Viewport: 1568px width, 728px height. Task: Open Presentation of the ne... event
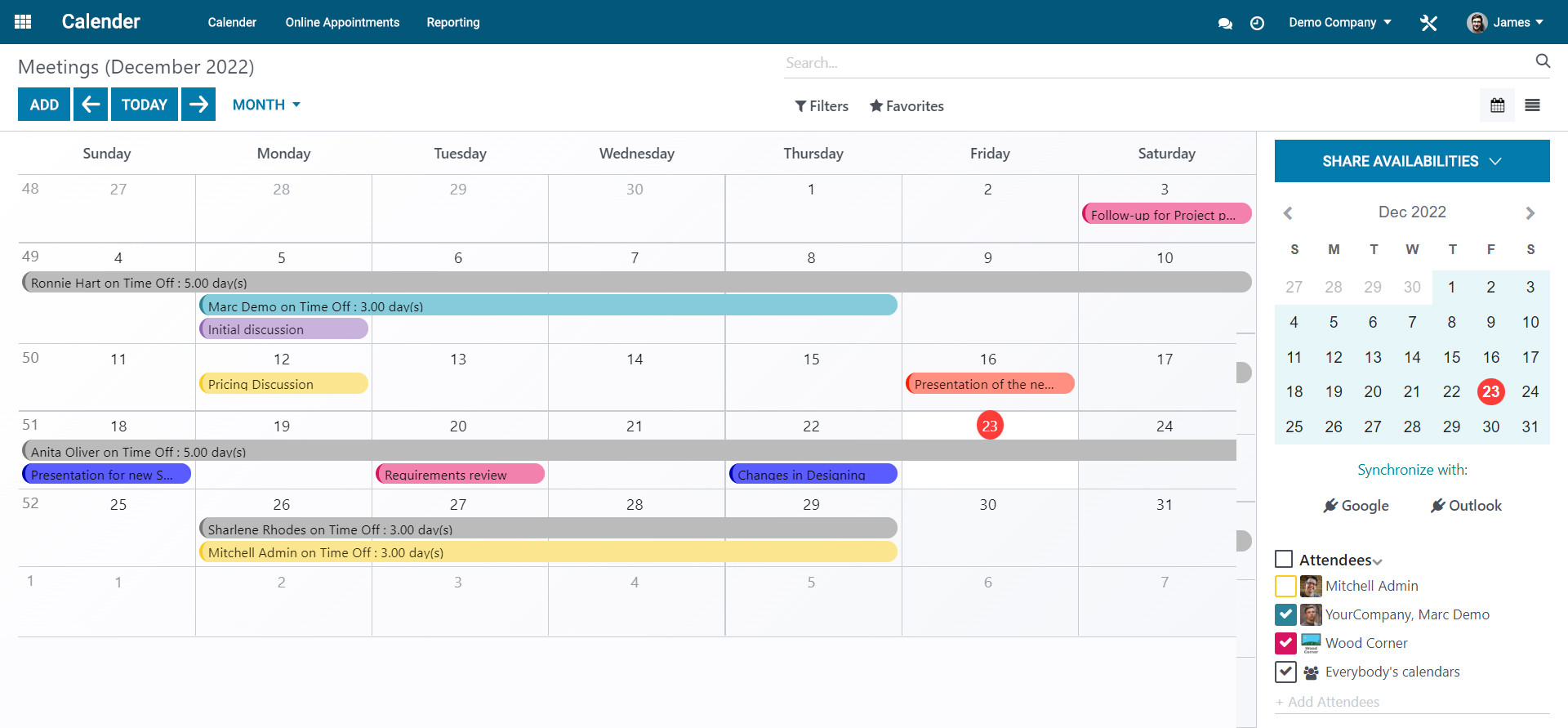tap(990, 383)
